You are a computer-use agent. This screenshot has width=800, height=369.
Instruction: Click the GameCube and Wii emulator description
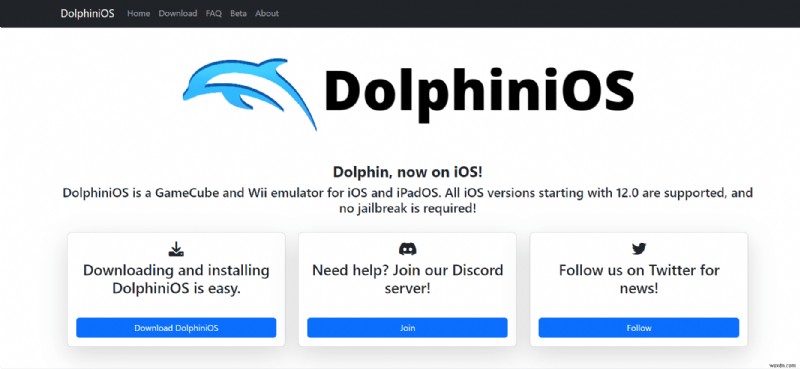407,201
